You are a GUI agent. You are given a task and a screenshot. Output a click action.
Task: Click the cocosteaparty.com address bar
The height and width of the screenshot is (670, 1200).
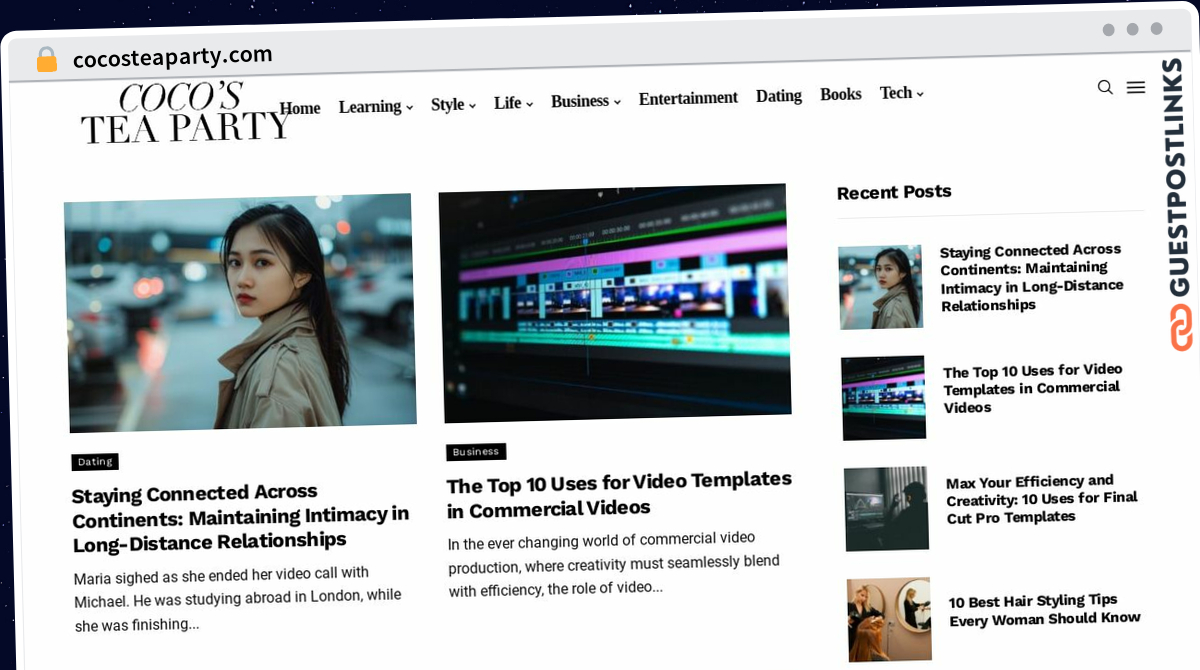[x=172, y=57]
